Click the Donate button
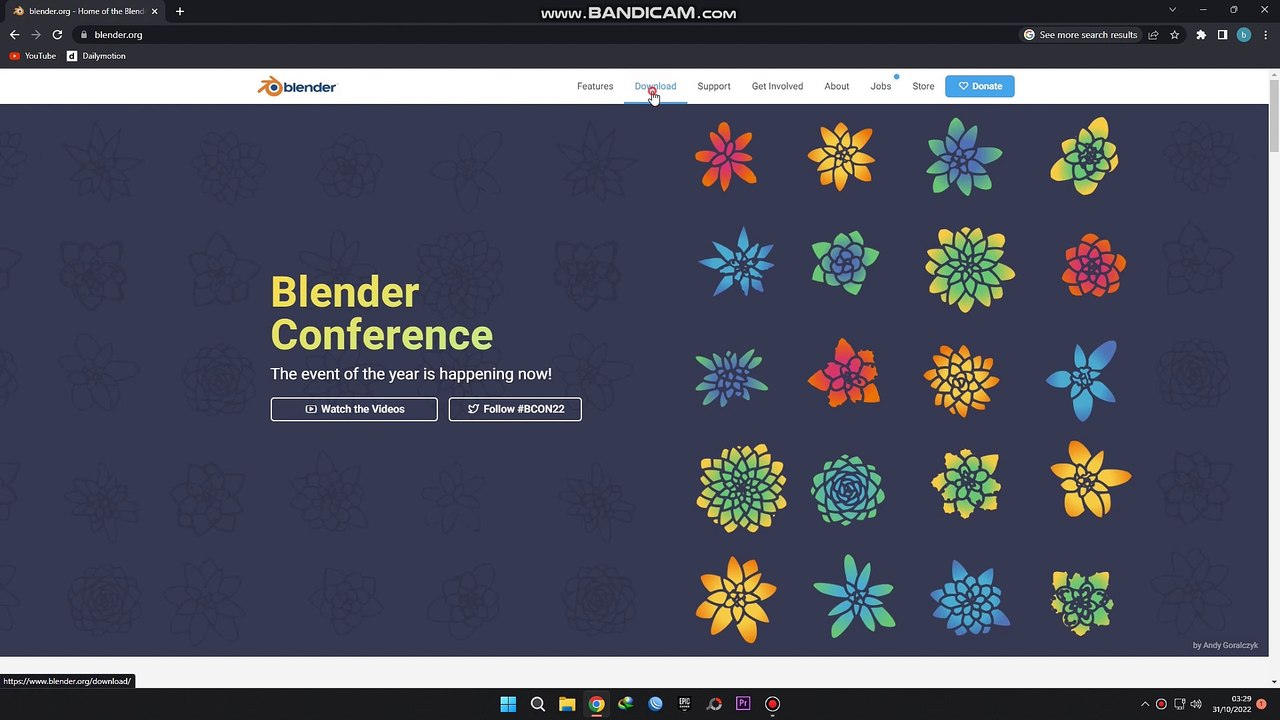 (x=980, y=86)
